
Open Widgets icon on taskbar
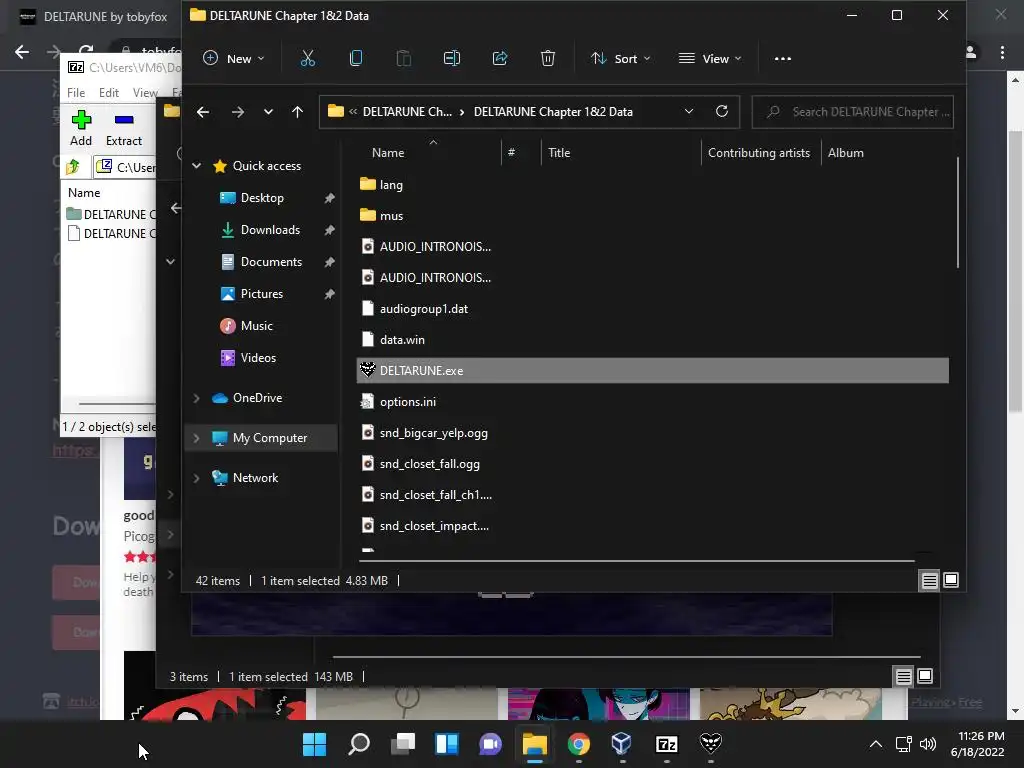[x=447, y=744]
